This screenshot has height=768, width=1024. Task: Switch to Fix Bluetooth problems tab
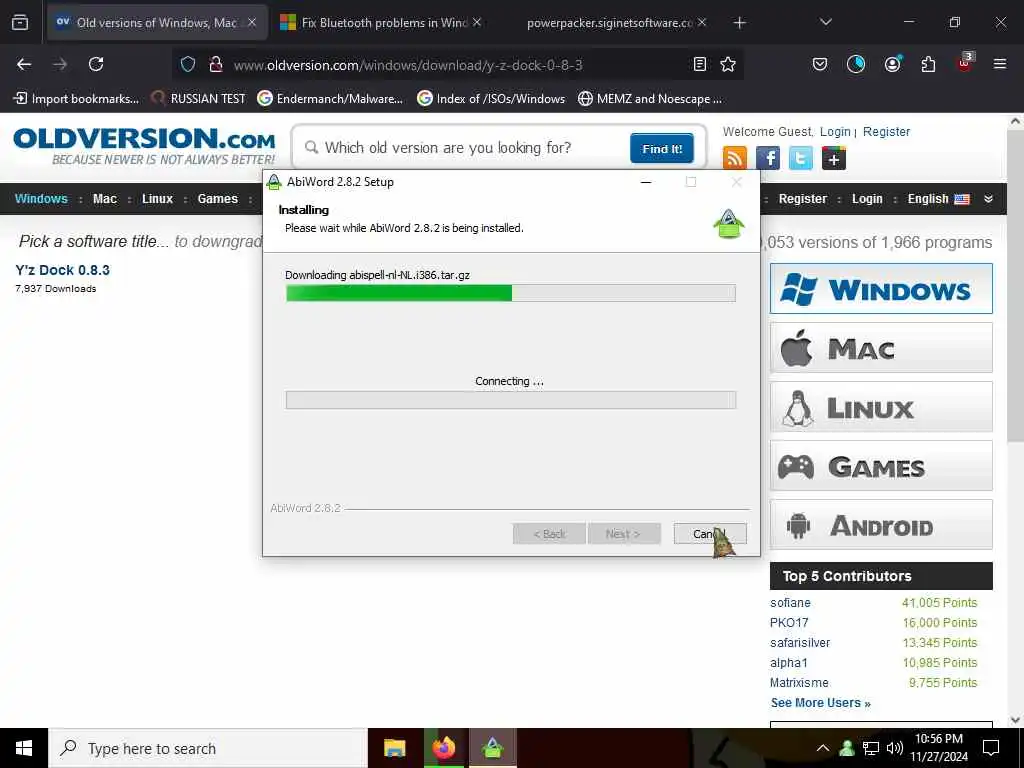pos(381,23)
